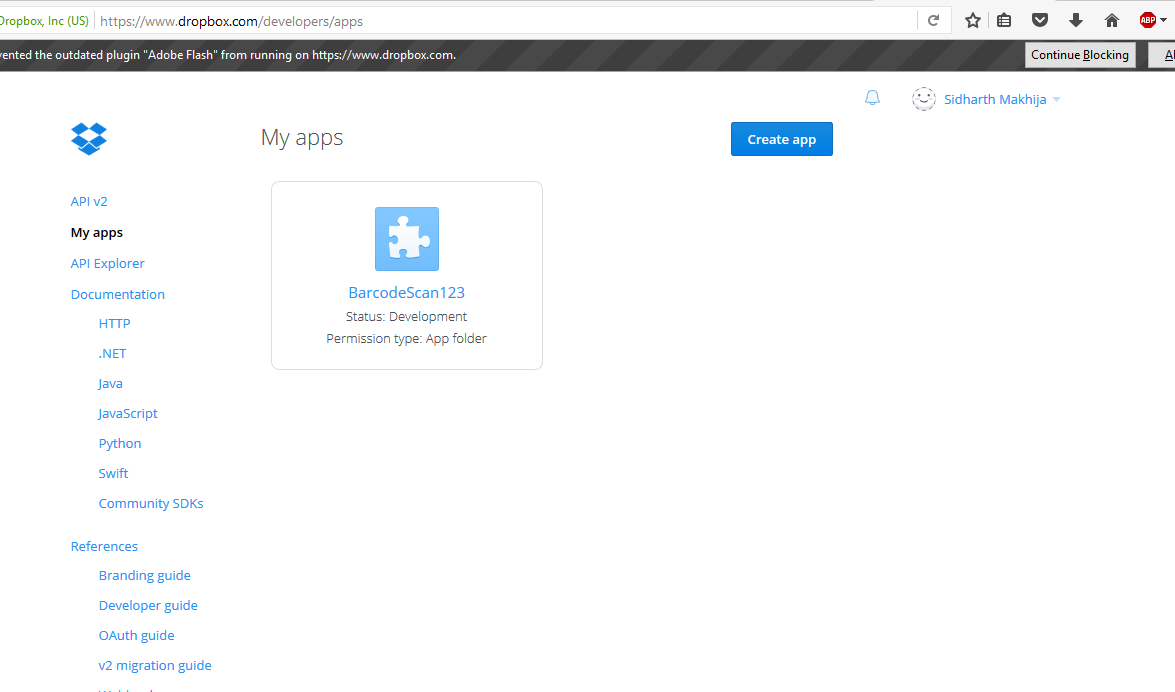Click the smiley profile avatar
The image size is (1175, 692).
923,98
